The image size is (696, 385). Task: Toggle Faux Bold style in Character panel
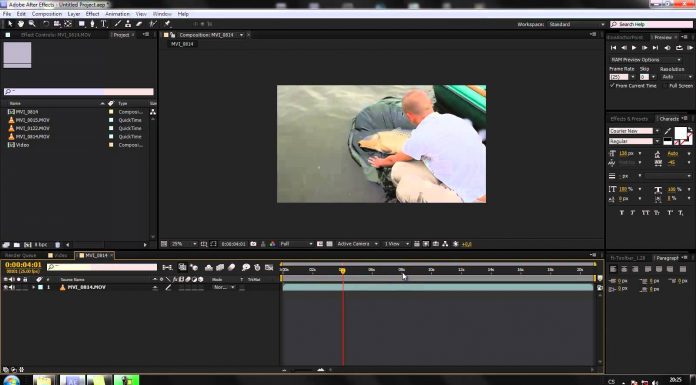click(621, 213)
